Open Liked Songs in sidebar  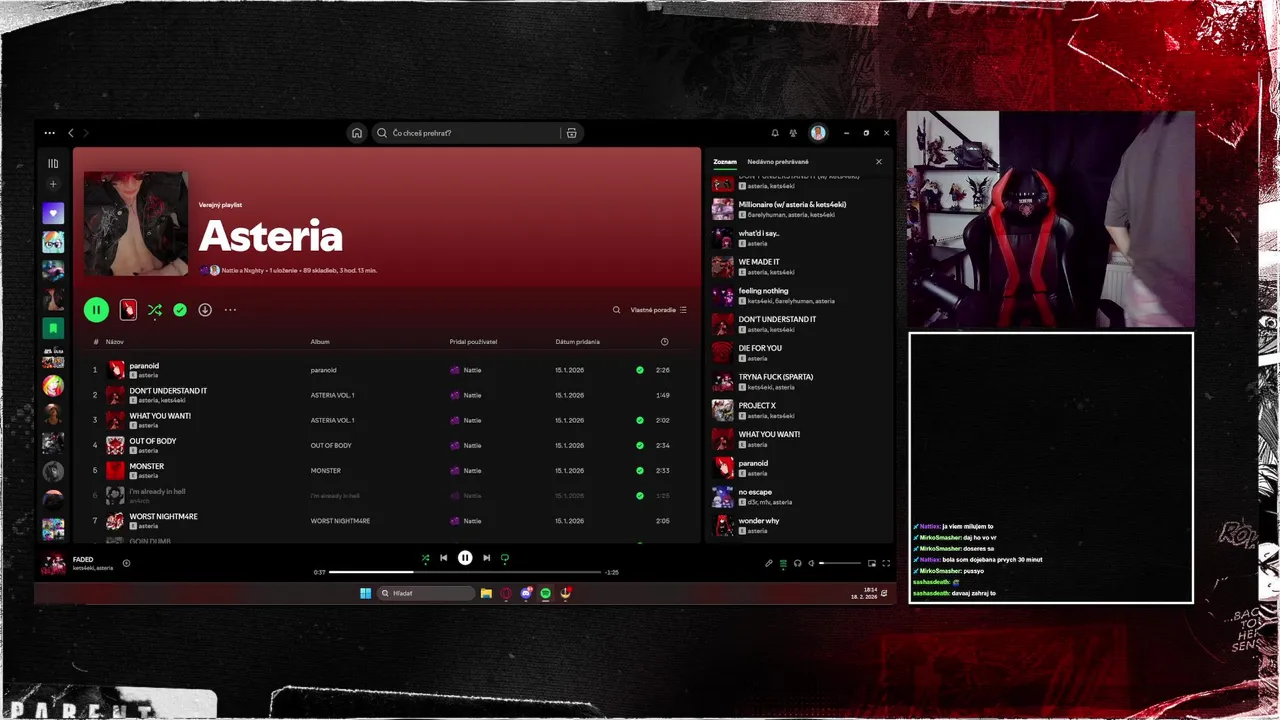(53, 213)
